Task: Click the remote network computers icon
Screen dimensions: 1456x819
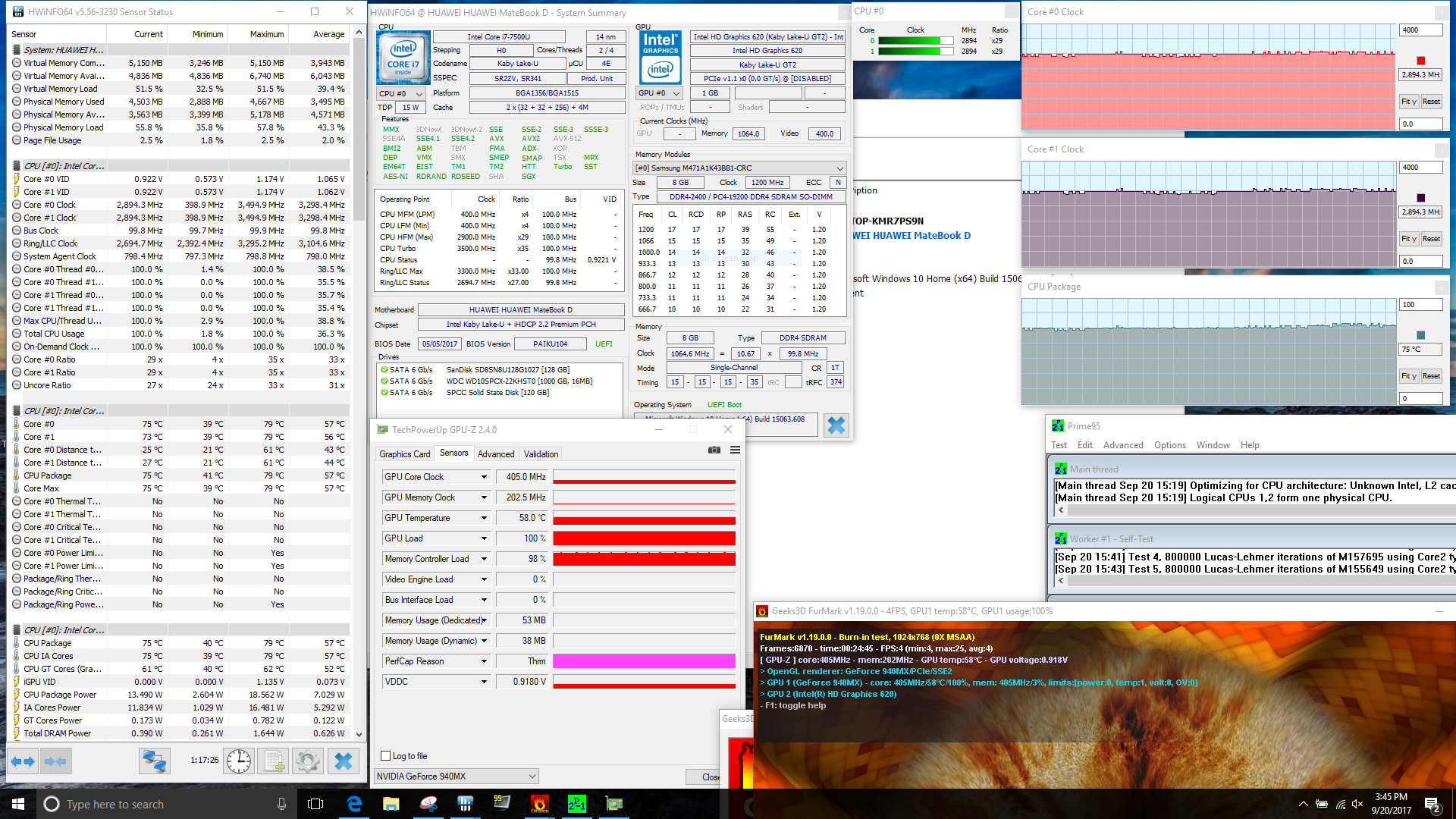Action: coord(154,761)
